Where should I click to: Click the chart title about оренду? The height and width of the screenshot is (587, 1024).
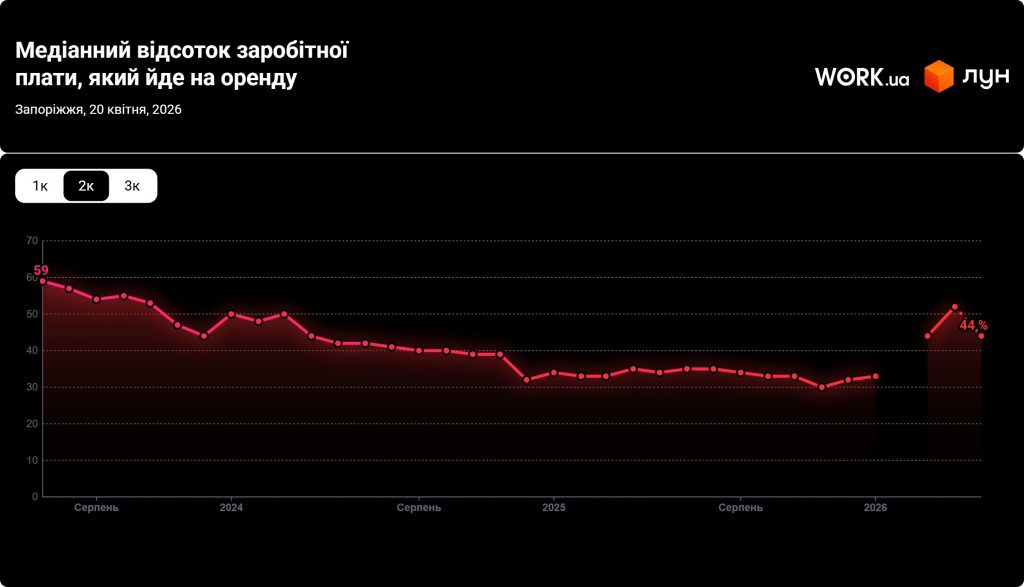coord(181,64)
